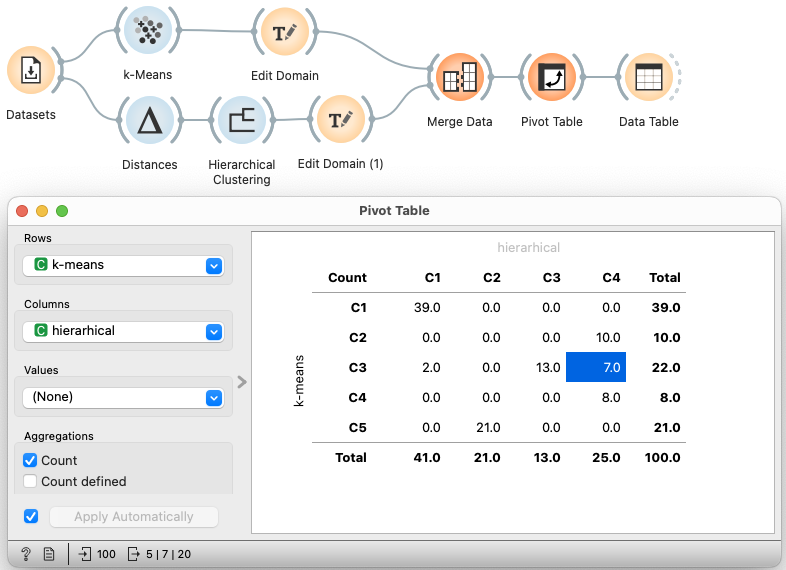Open the Hierarchical Clustering widget
786x570 pixels.
(242, 120)
